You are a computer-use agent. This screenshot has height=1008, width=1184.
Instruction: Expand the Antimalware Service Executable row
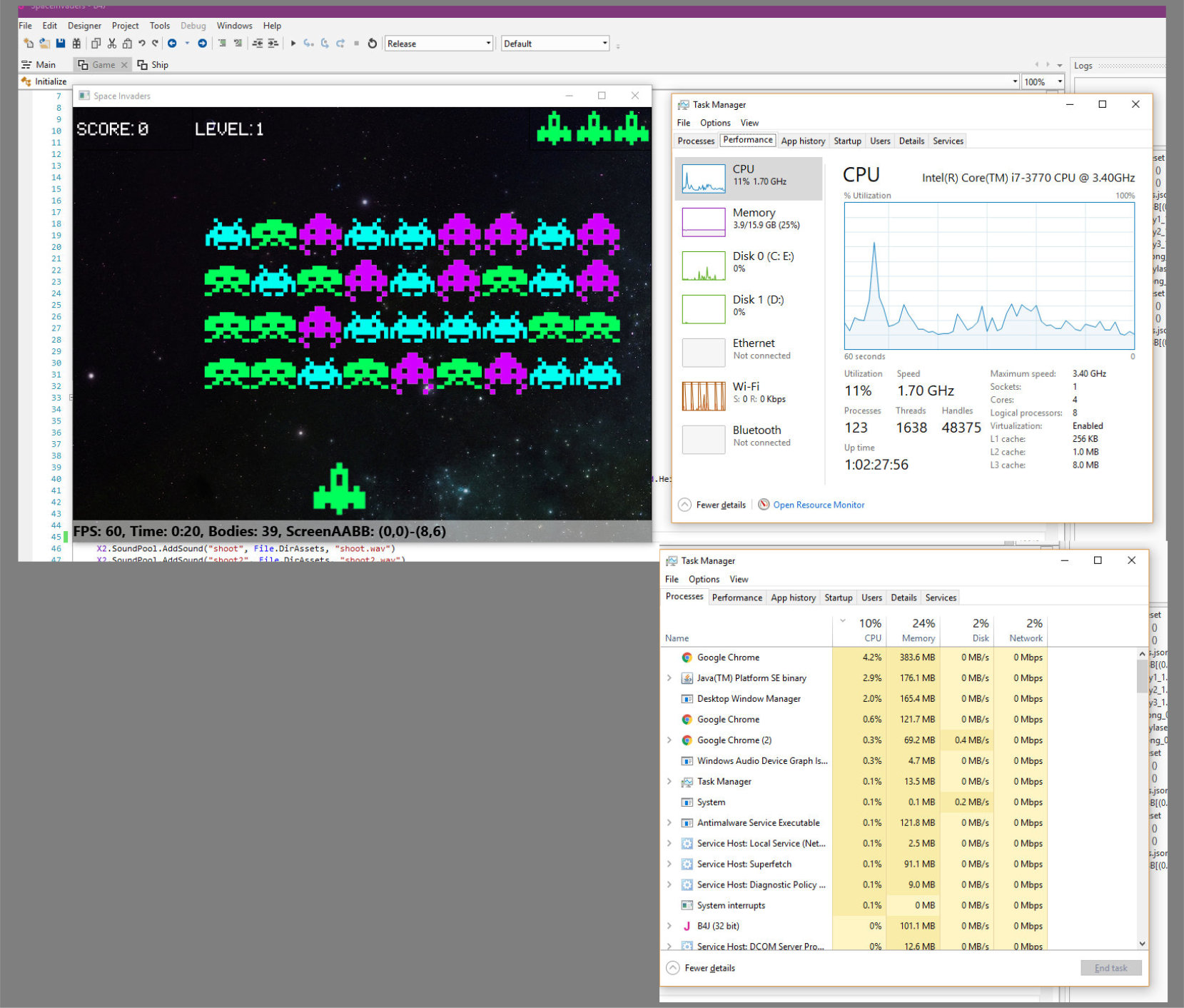point(669,823)
